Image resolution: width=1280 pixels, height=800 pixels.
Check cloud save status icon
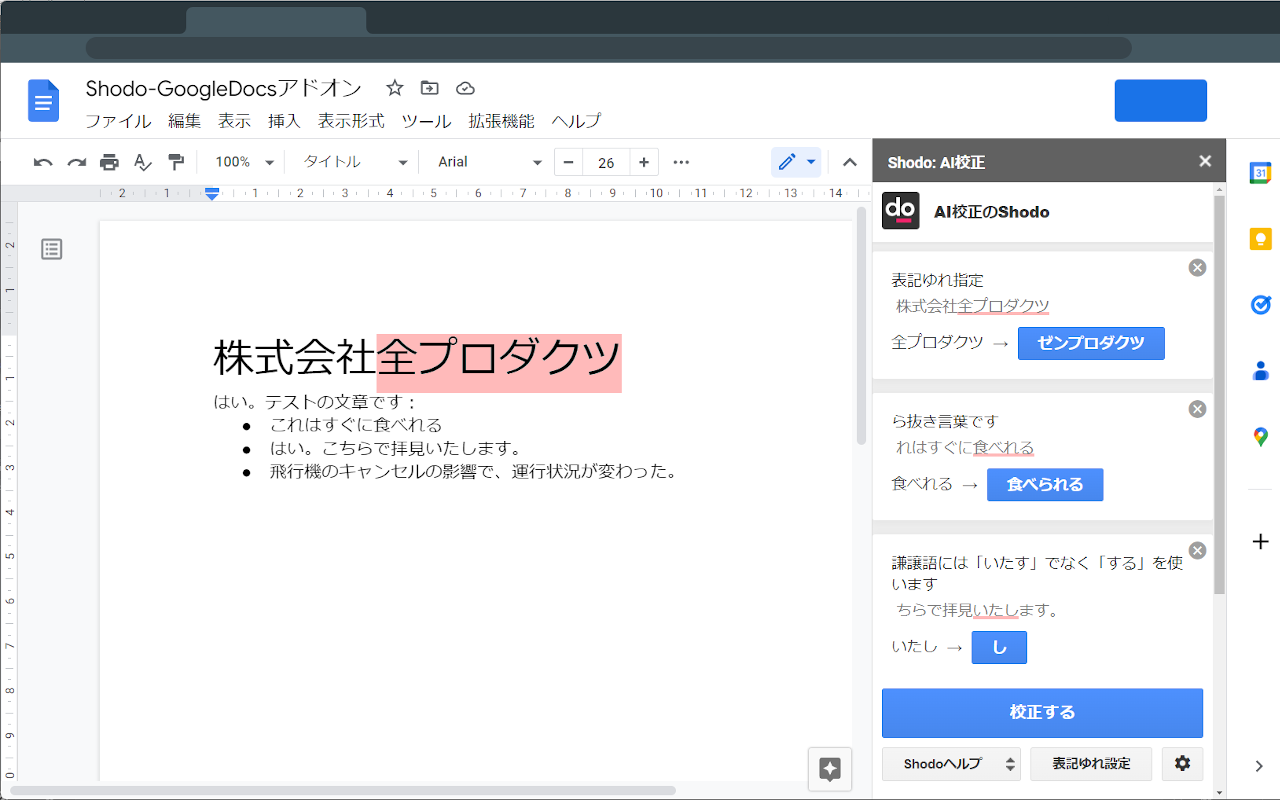[x=465, y=88]
